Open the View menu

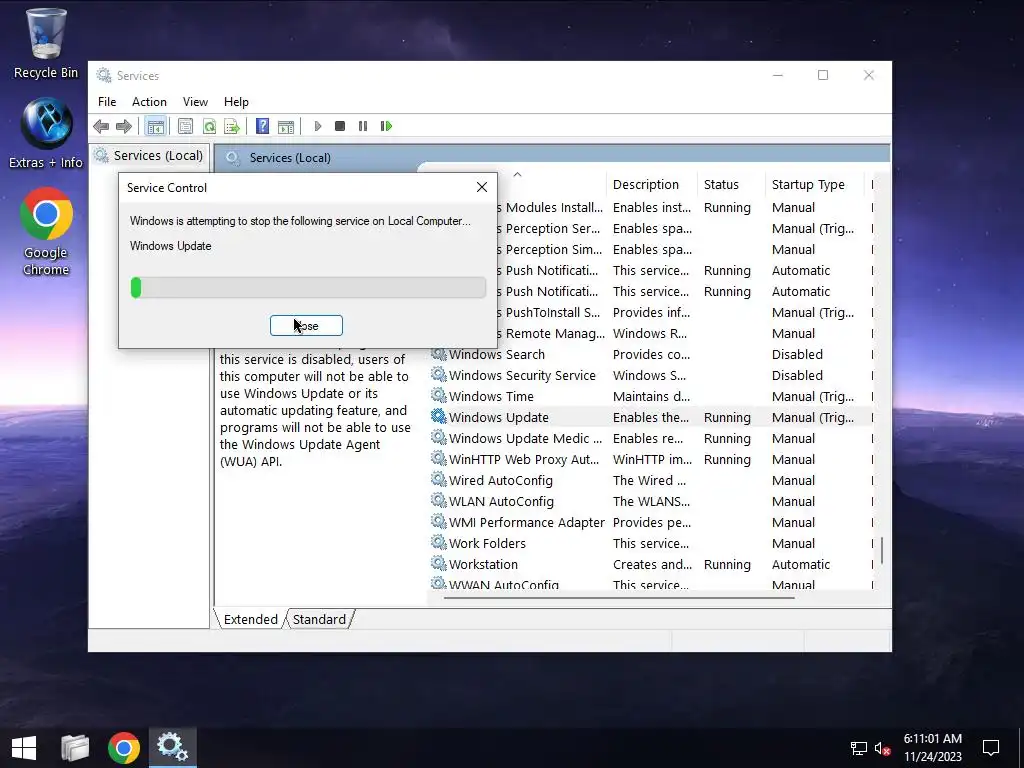pyautogui.click(x=195, y=102)
